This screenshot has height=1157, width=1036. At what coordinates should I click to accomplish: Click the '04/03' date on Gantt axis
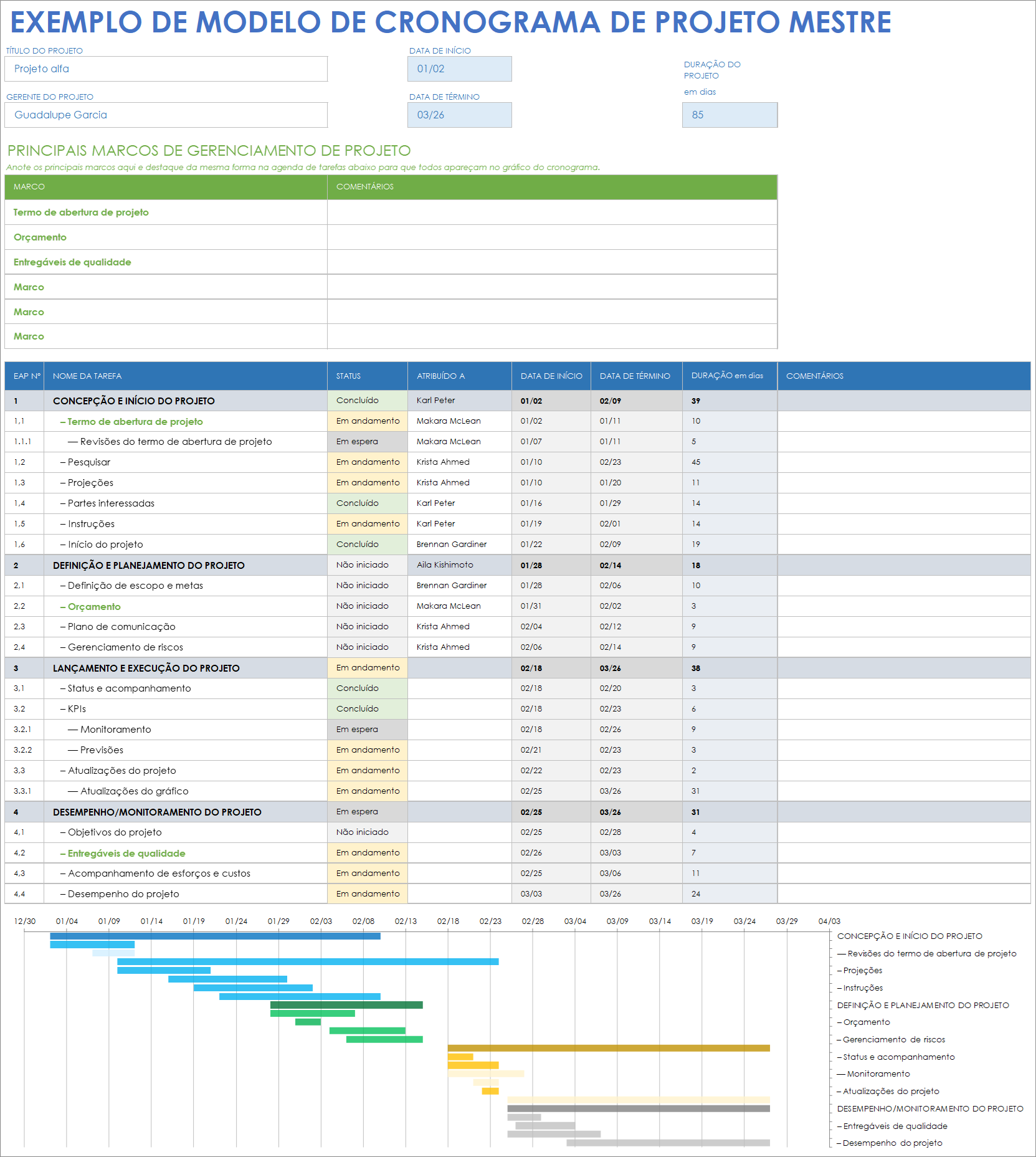[829, 921]
